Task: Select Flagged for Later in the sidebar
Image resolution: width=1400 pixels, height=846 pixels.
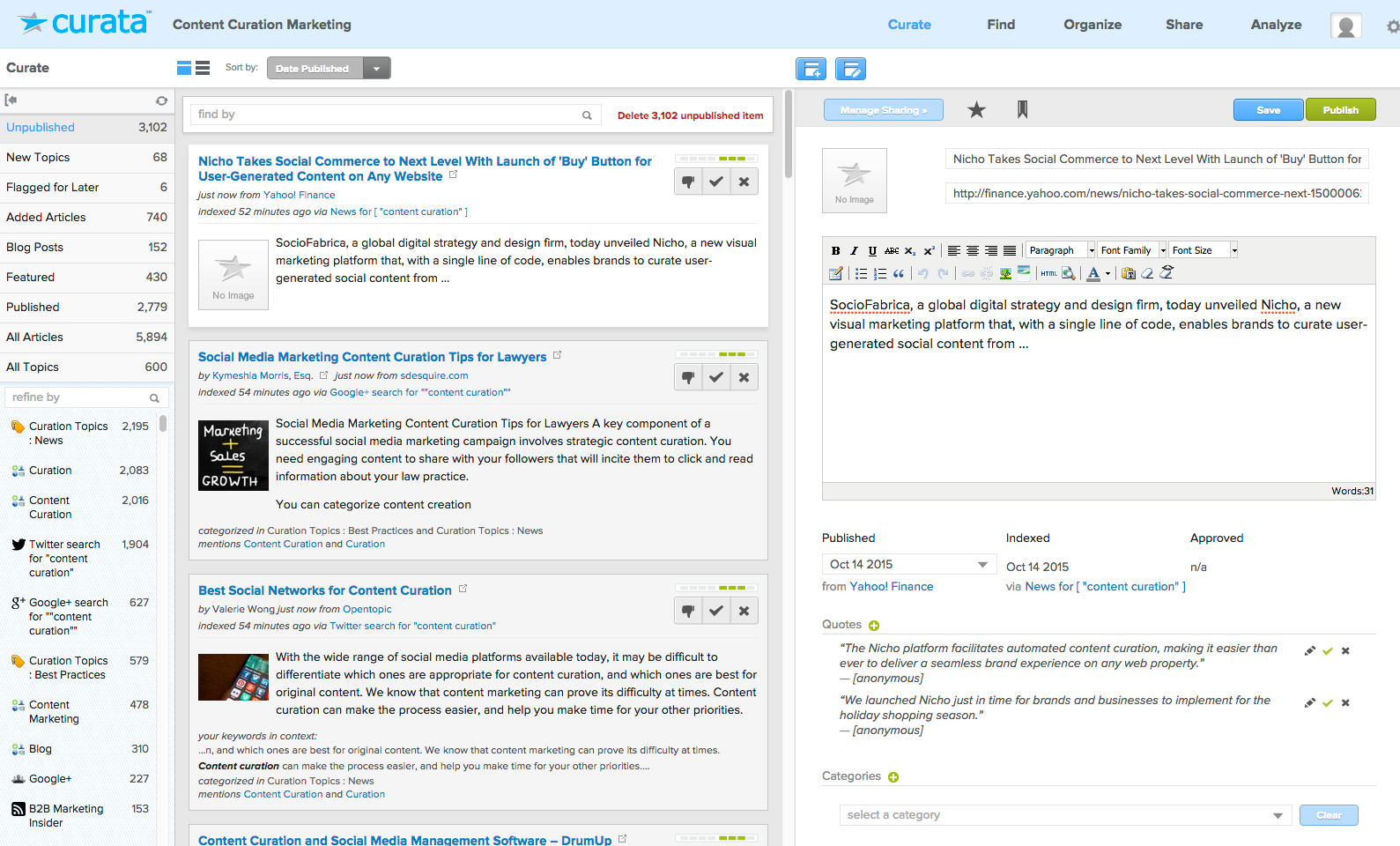Action: (x=53, y=187)
